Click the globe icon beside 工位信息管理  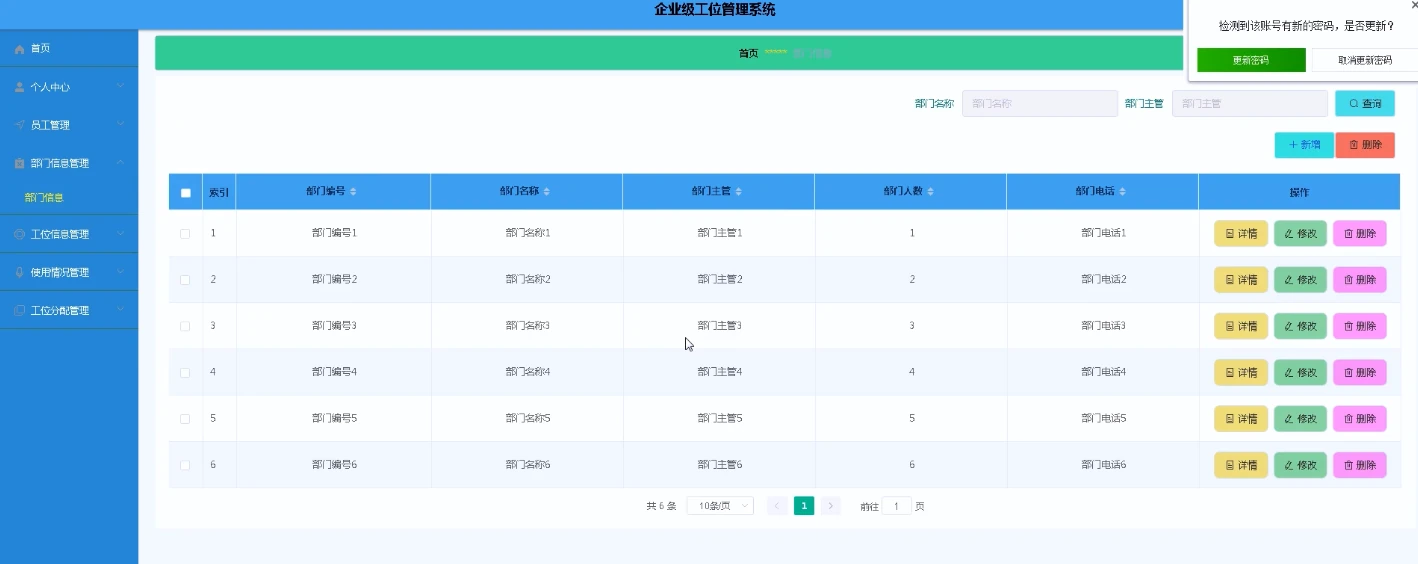click(x=19, y=234)
